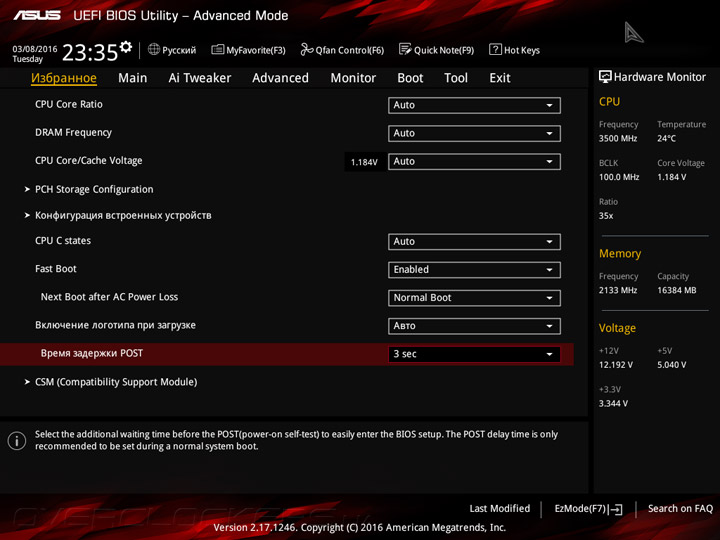Click the 1.184V voltage readout box

(364, 162)
